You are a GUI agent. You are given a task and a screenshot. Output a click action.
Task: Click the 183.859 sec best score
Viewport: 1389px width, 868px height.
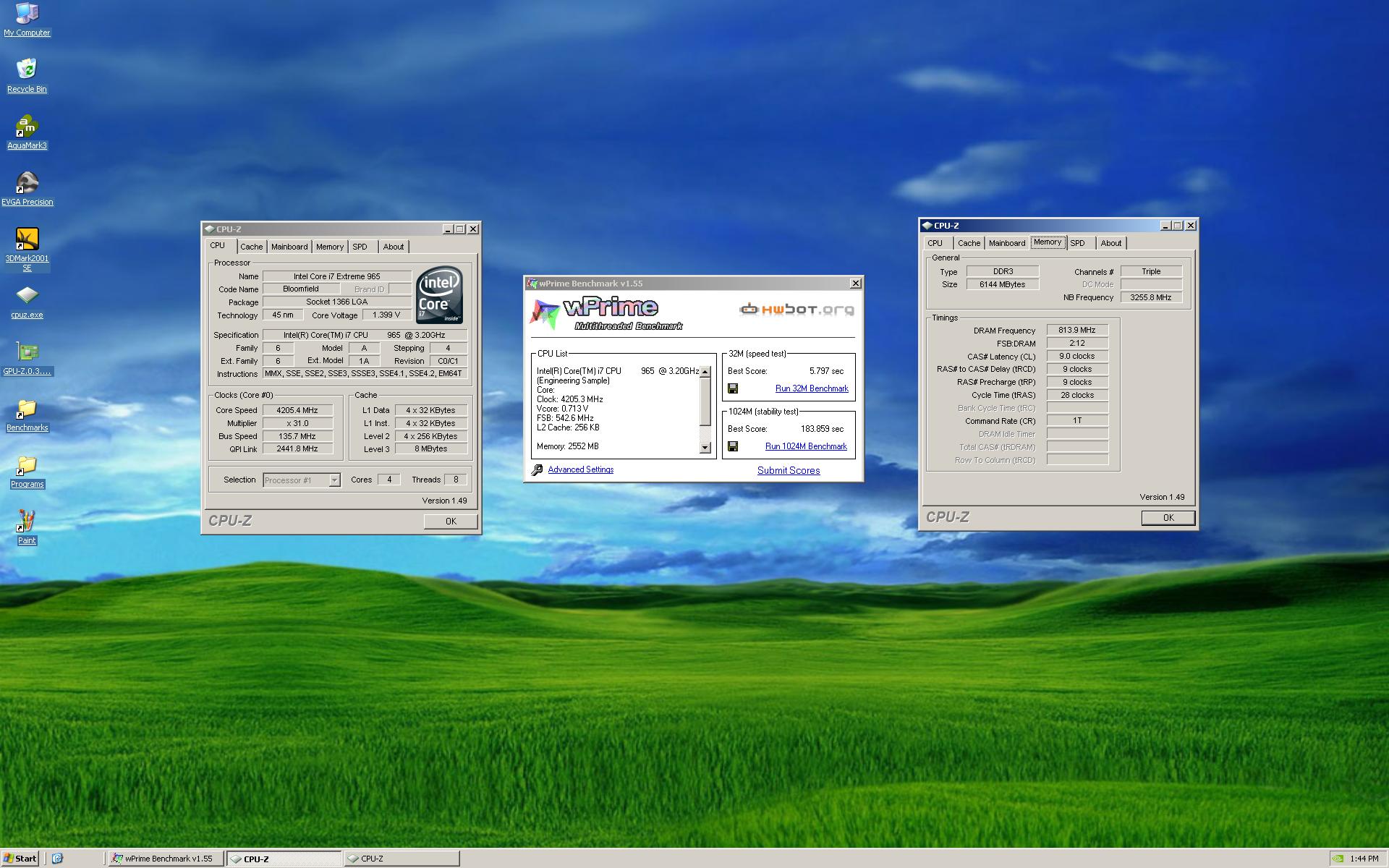pos(822,429)
